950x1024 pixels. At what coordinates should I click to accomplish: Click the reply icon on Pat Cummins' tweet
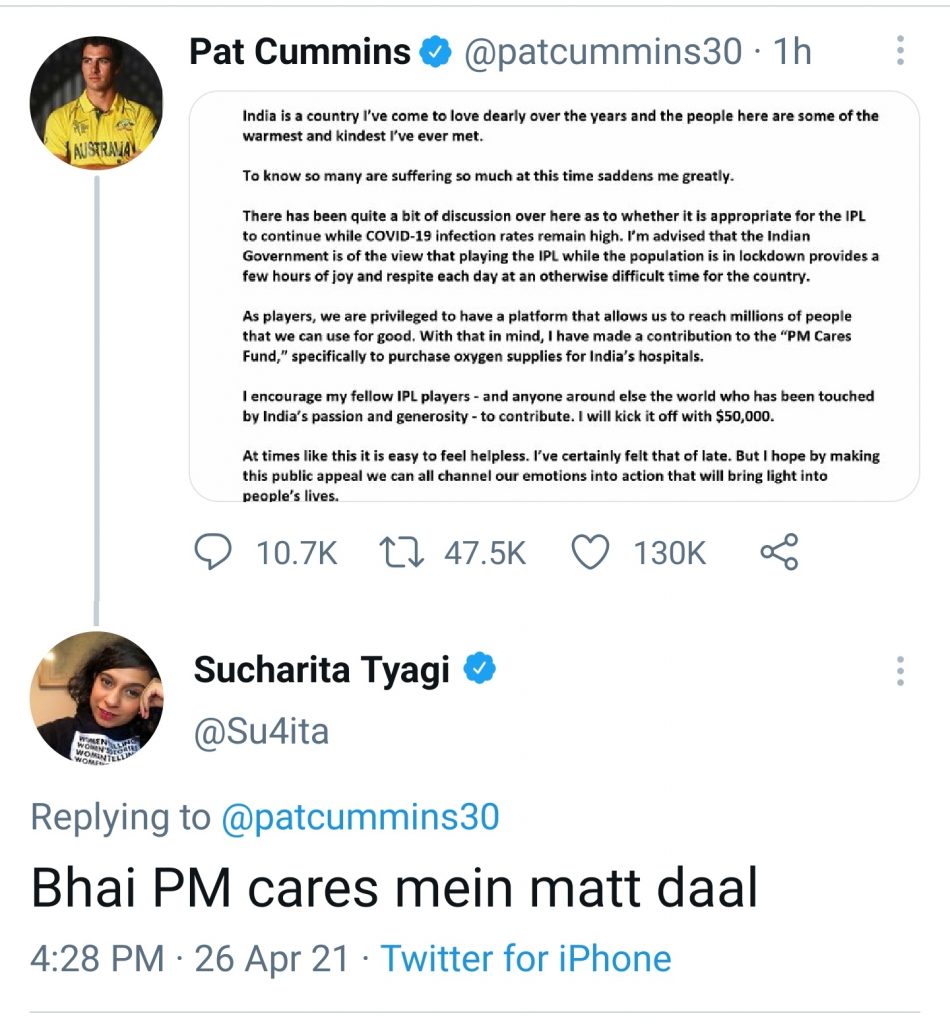[212, 552]
